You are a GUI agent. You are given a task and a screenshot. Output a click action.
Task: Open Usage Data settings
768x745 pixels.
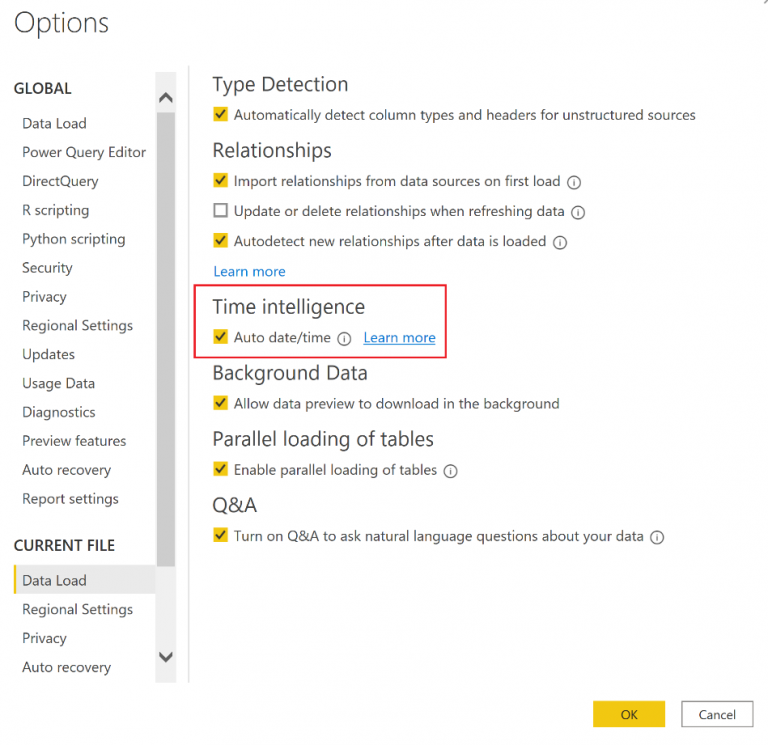point(58,384)
